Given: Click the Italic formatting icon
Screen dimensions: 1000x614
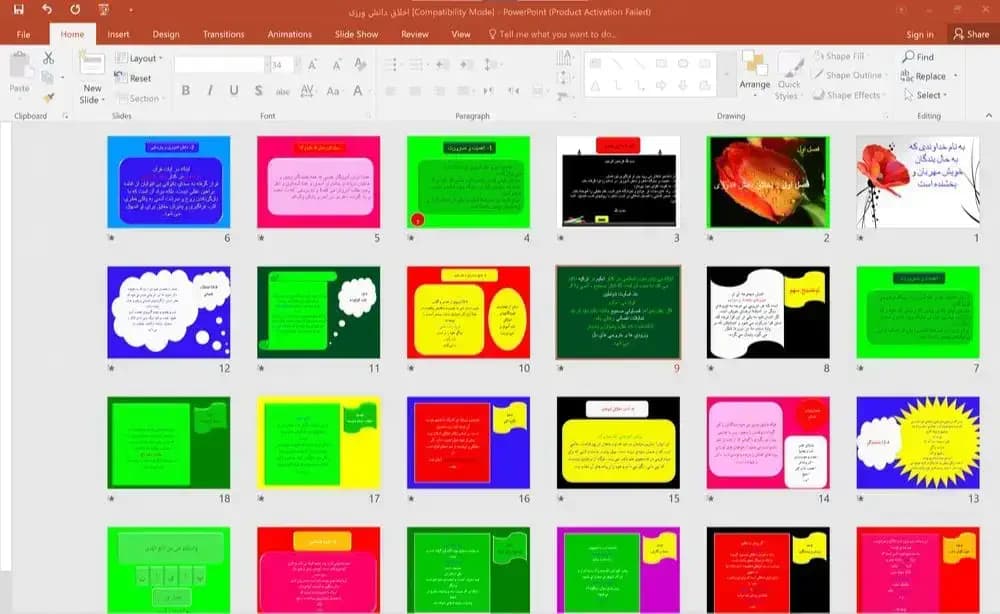Looking at the screenshot, I should click(210, 91).
